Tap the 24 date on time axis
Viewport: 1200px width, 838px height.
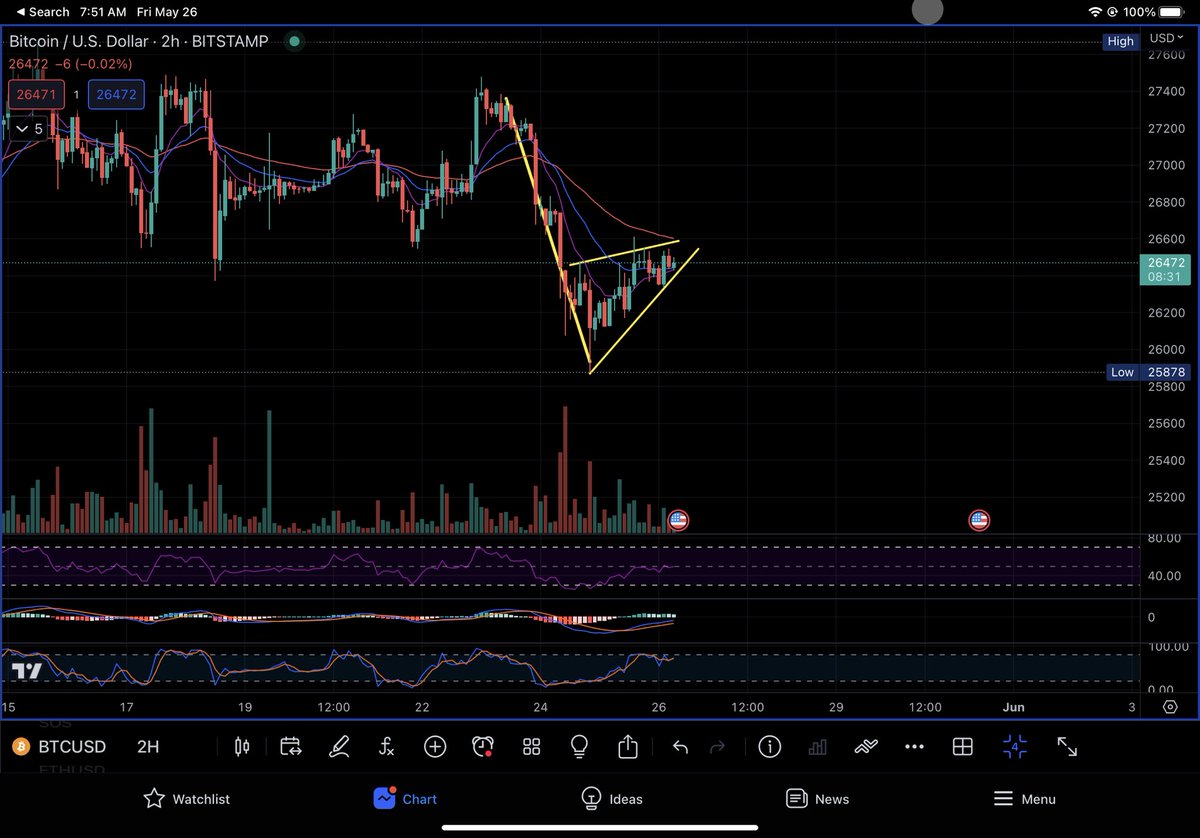pos(541,707)
